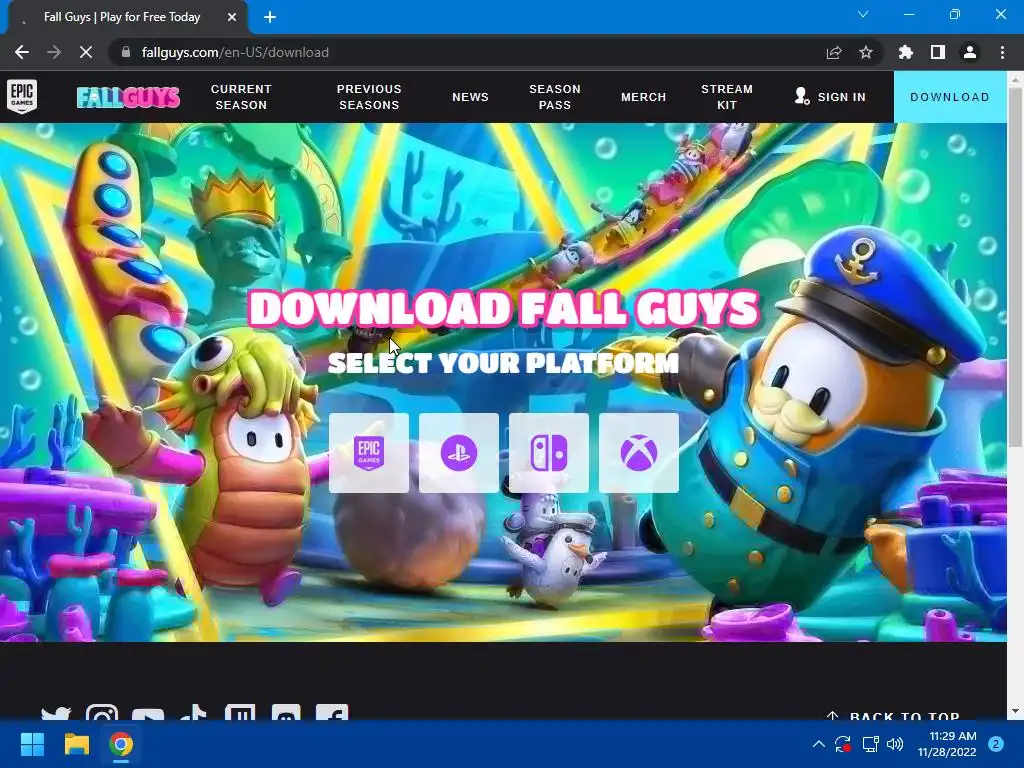
Task: Bookmark this page with star
Action: coord(866,52)
